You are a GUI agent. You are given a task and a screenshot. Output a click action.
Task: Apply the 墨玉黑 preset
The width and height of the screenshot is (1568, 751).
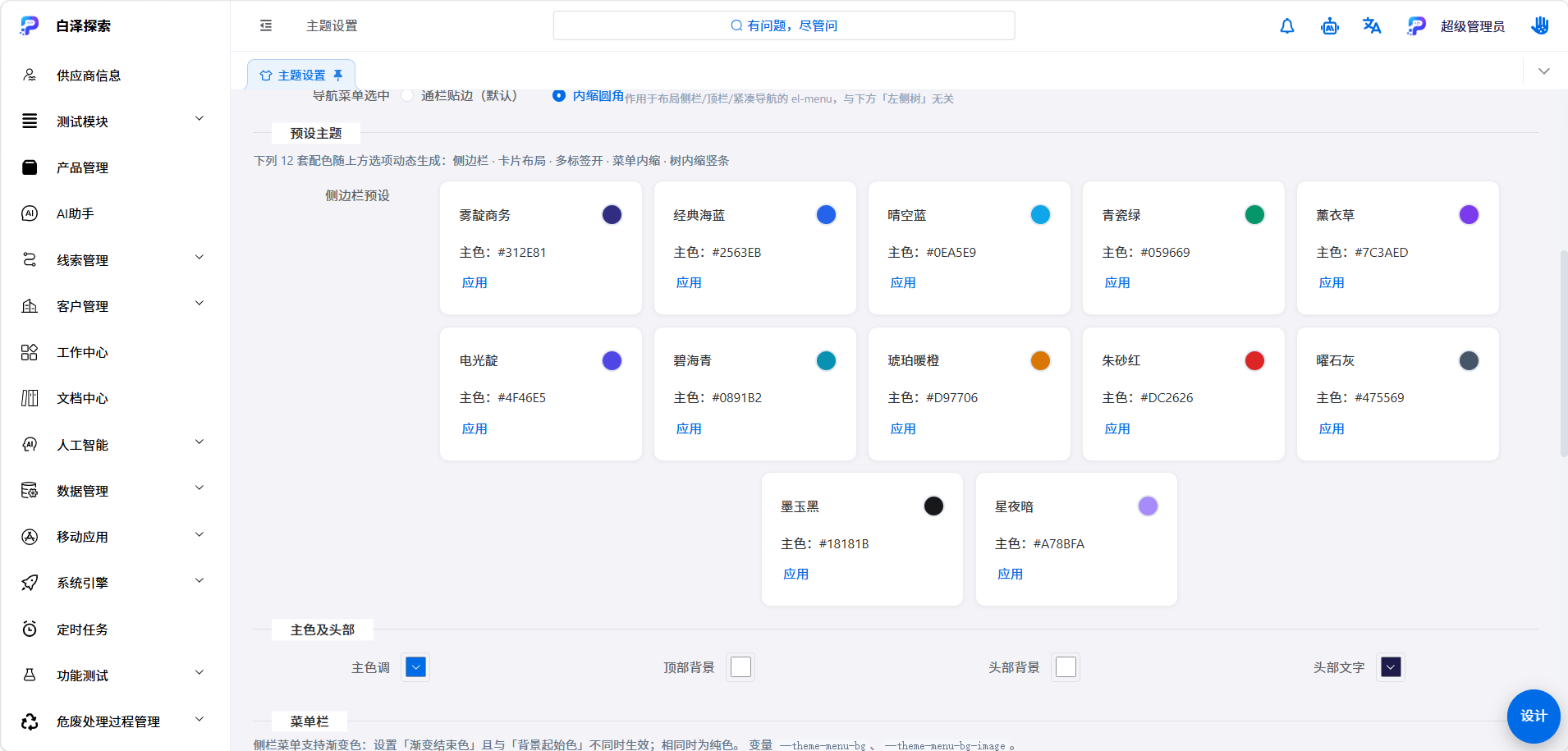(x=795, y=575)
